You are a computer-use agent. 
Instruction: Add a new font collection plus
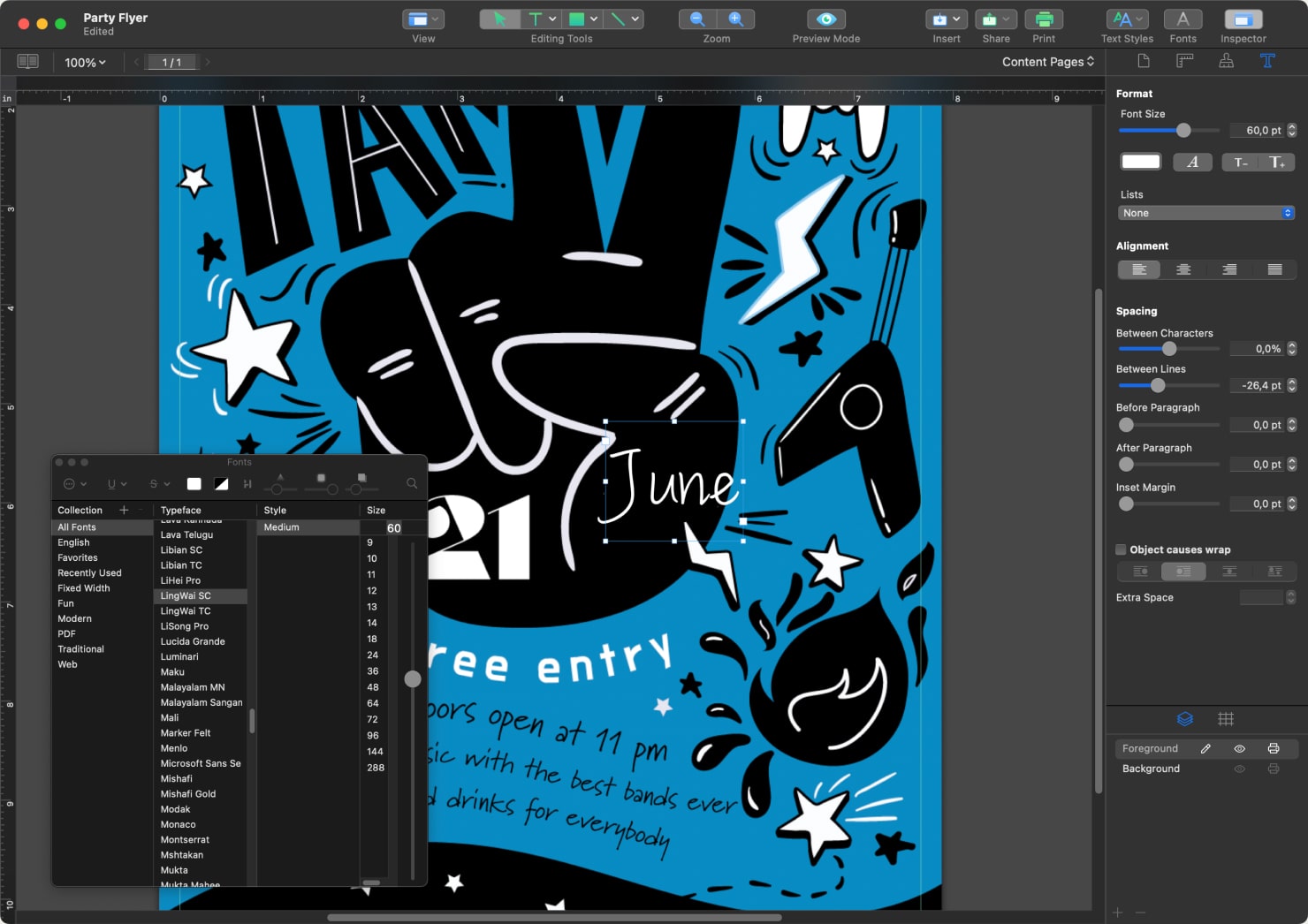(x=124, y=510)
